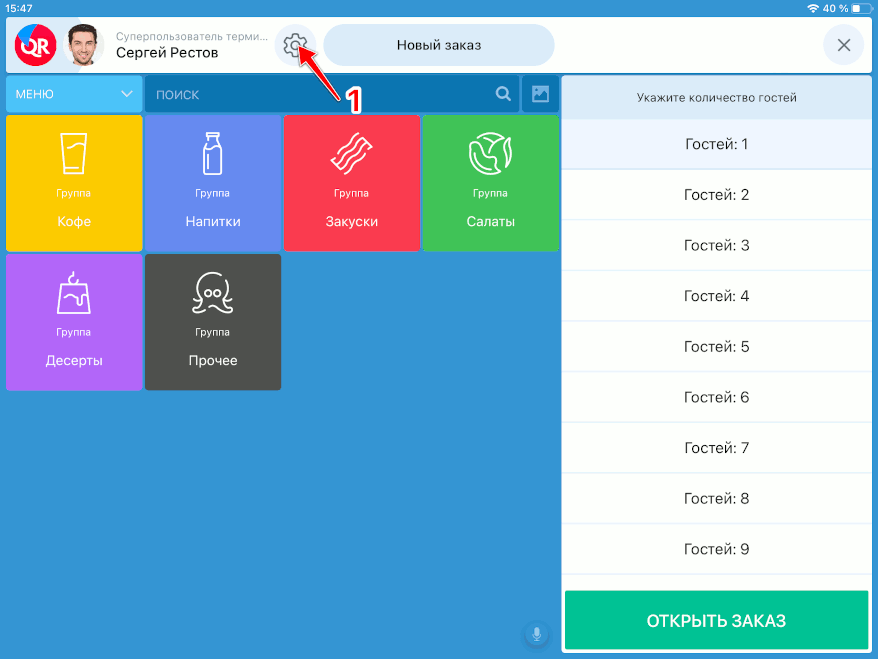
Task: Expand the МЕНЮ dropdown
Action: tap(74, 94)
